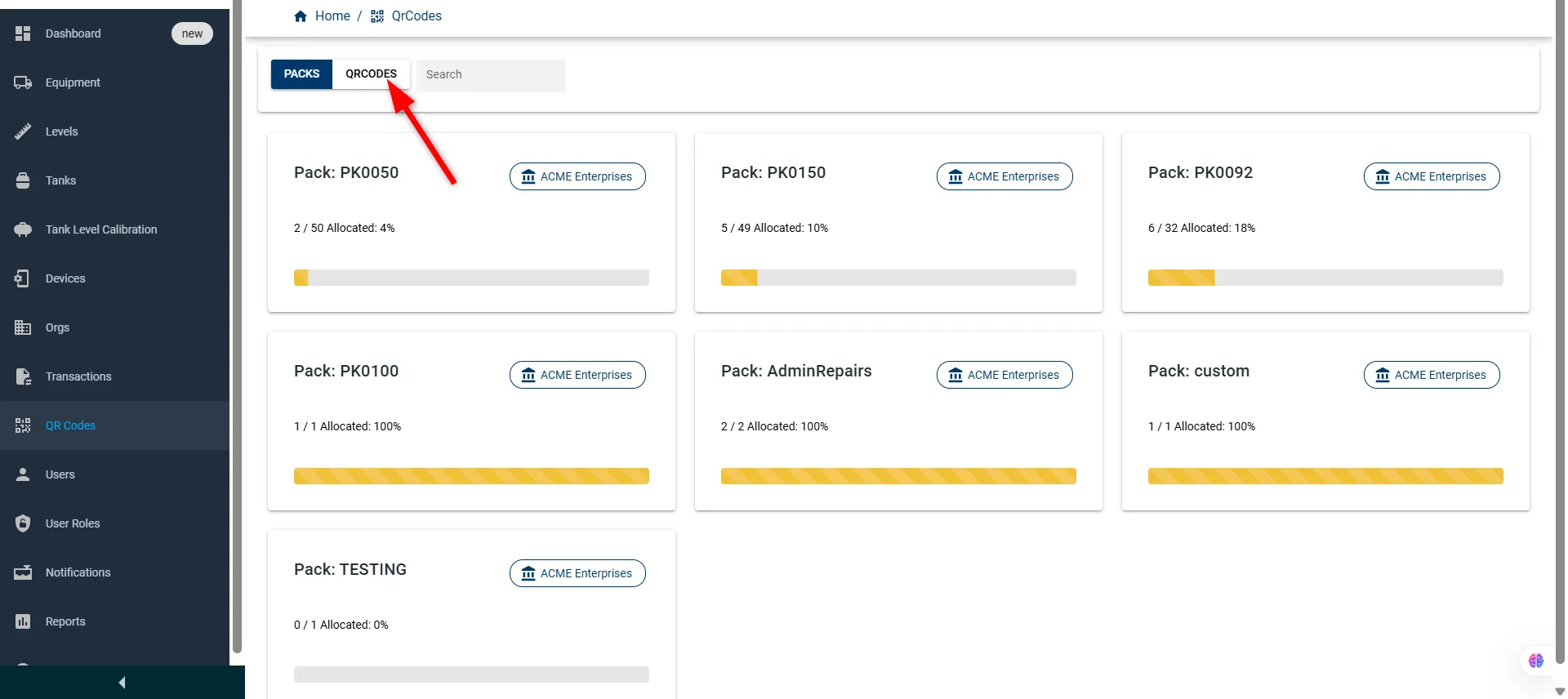
Task: Click the 'new' badge beside Dashboard
Action: [x=192, y=33]
